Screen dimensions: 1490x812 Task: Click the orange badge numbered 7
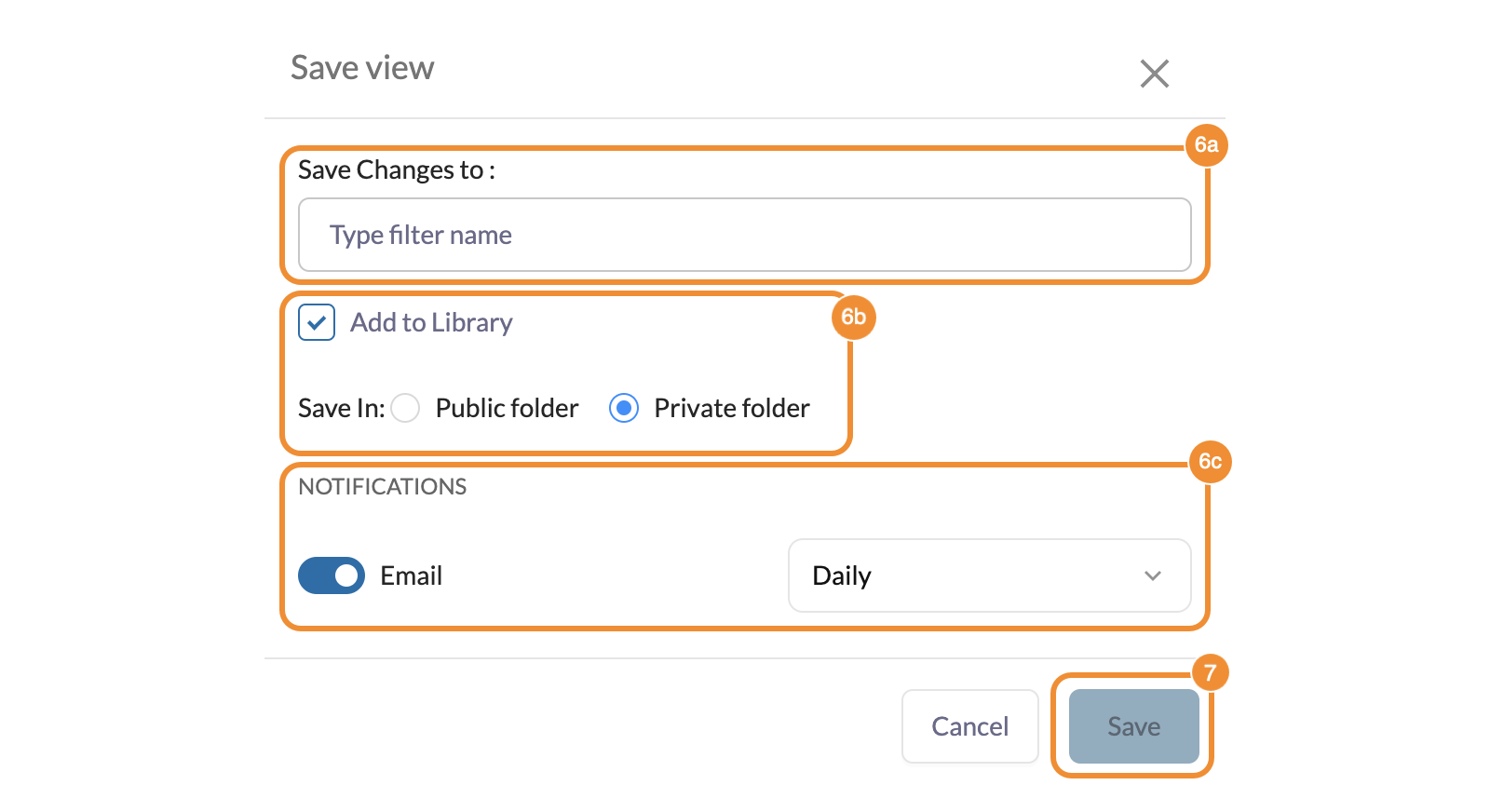(1212, 673)
